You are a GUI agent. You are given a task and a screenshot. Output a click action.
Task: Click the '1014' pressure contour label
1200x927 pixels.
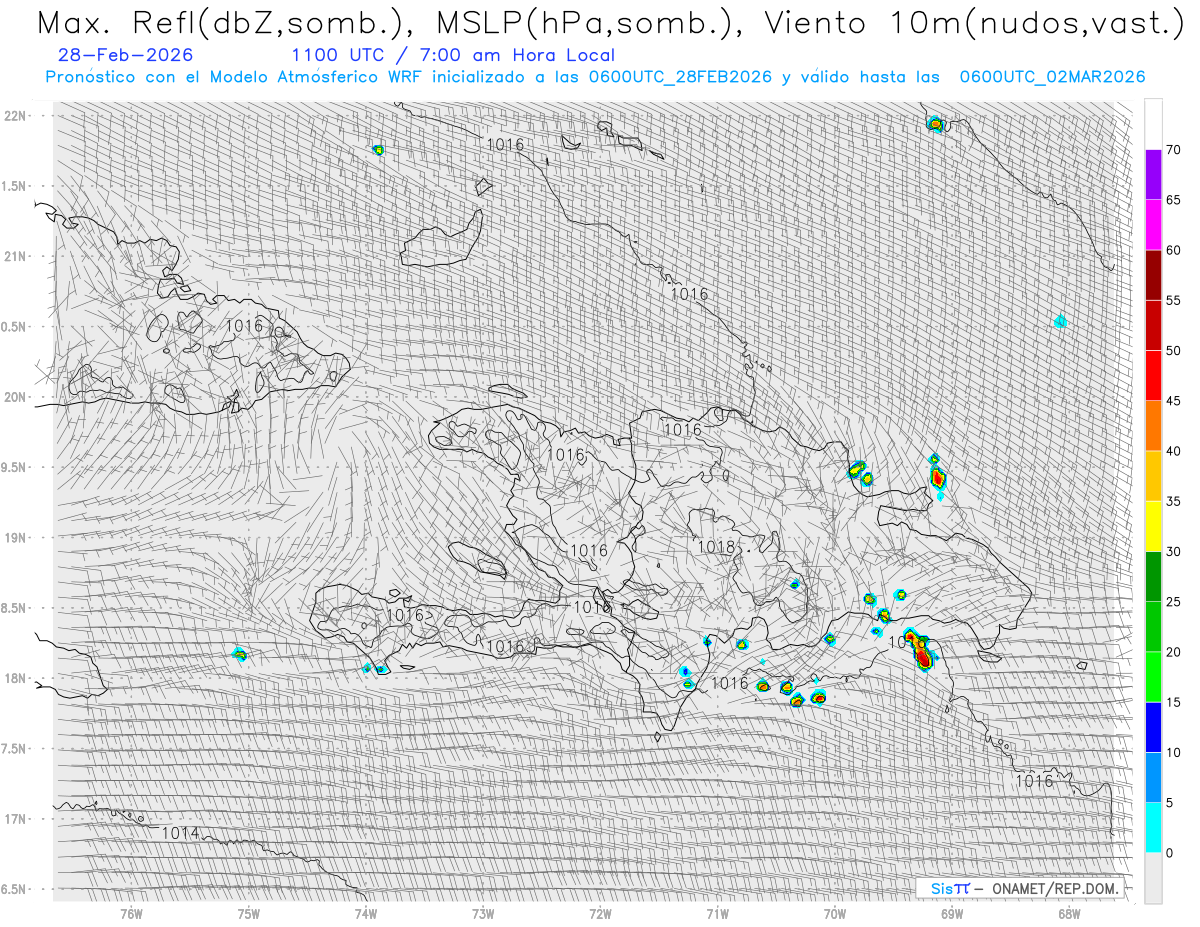[180, 833]
